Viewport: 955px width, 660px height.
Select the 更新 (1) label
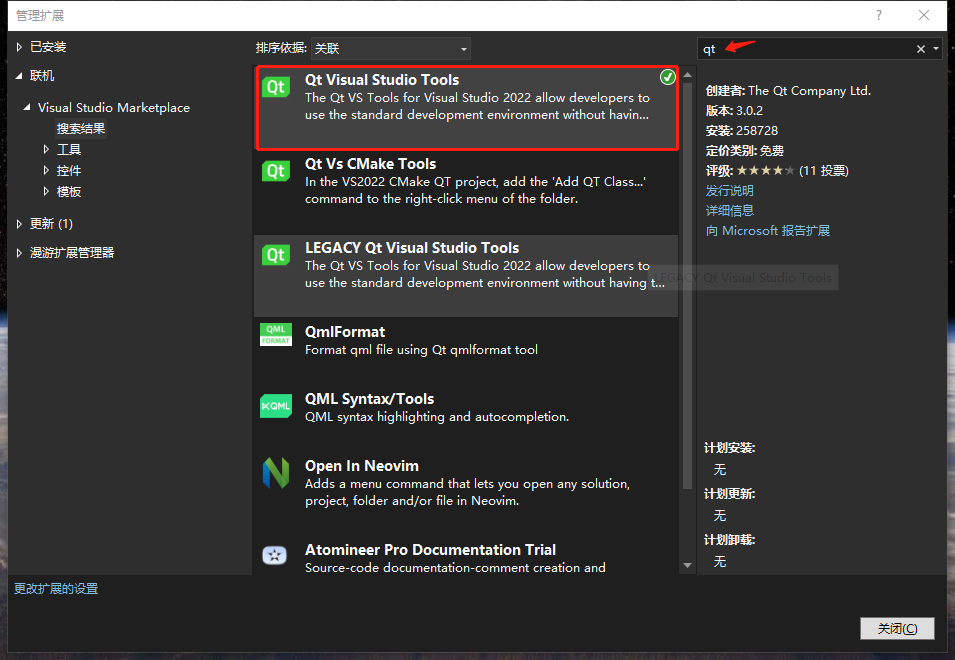[x=52, y=223]
